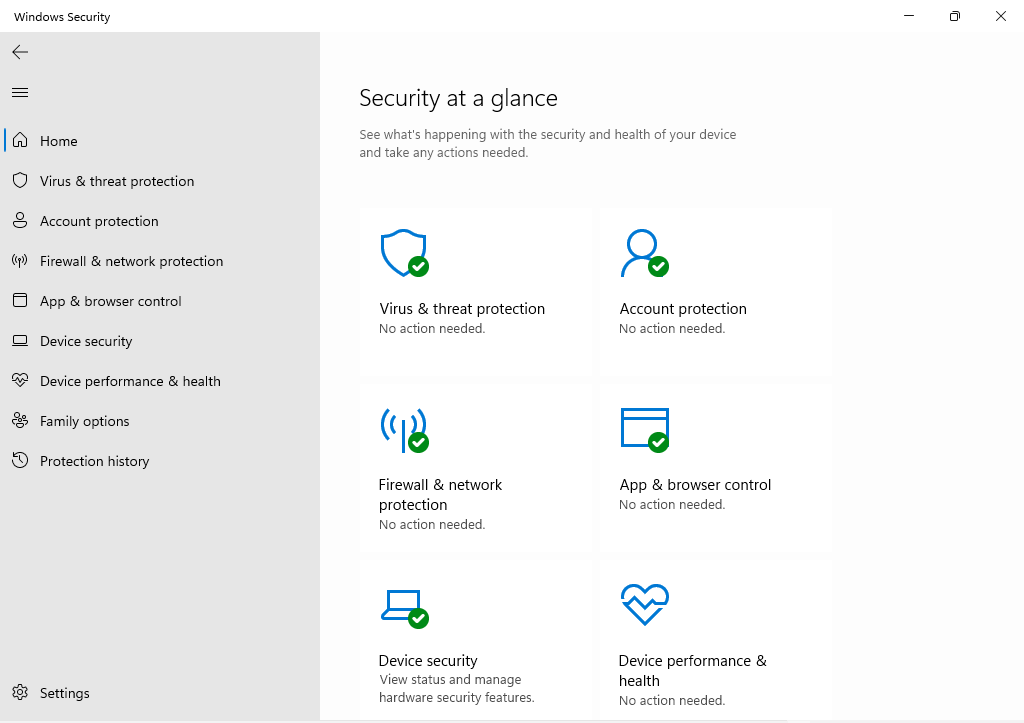
Task: Click the Device performance & health heart icon
Action: pyautogui.click(x=644, y=604)
